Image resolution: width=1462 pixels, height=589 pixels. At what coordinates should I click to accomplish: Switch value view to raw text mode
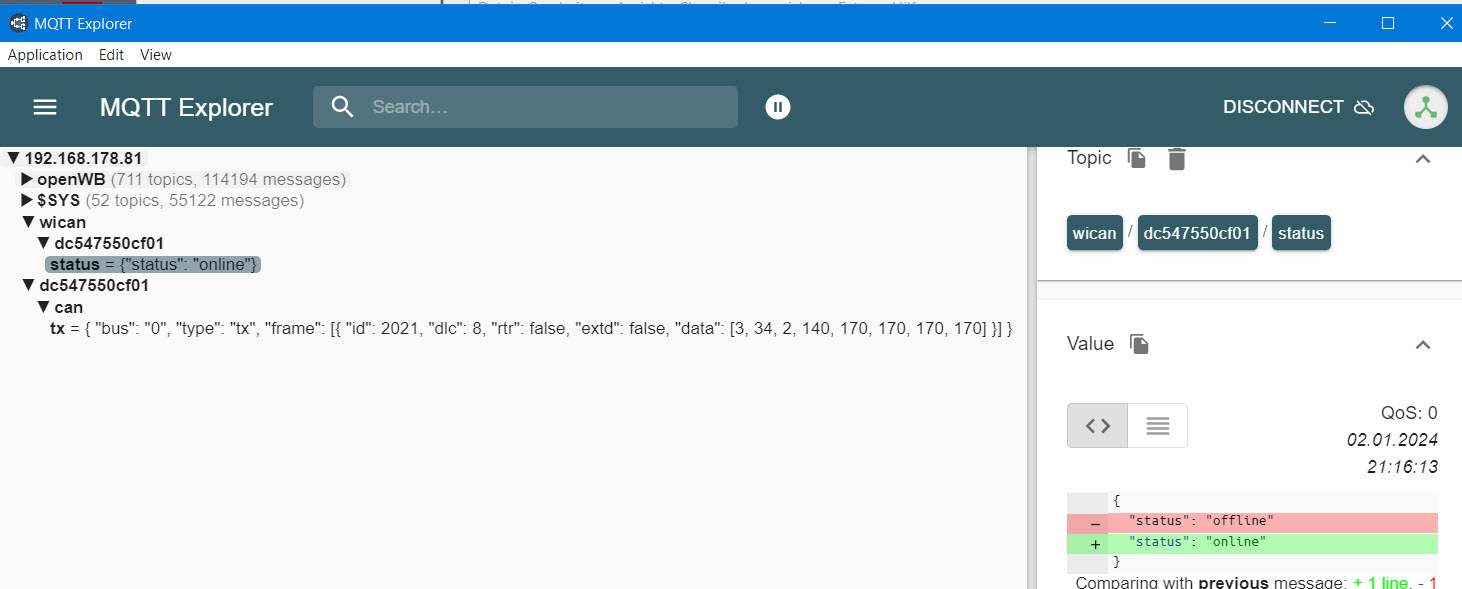tap(1157, 426)
